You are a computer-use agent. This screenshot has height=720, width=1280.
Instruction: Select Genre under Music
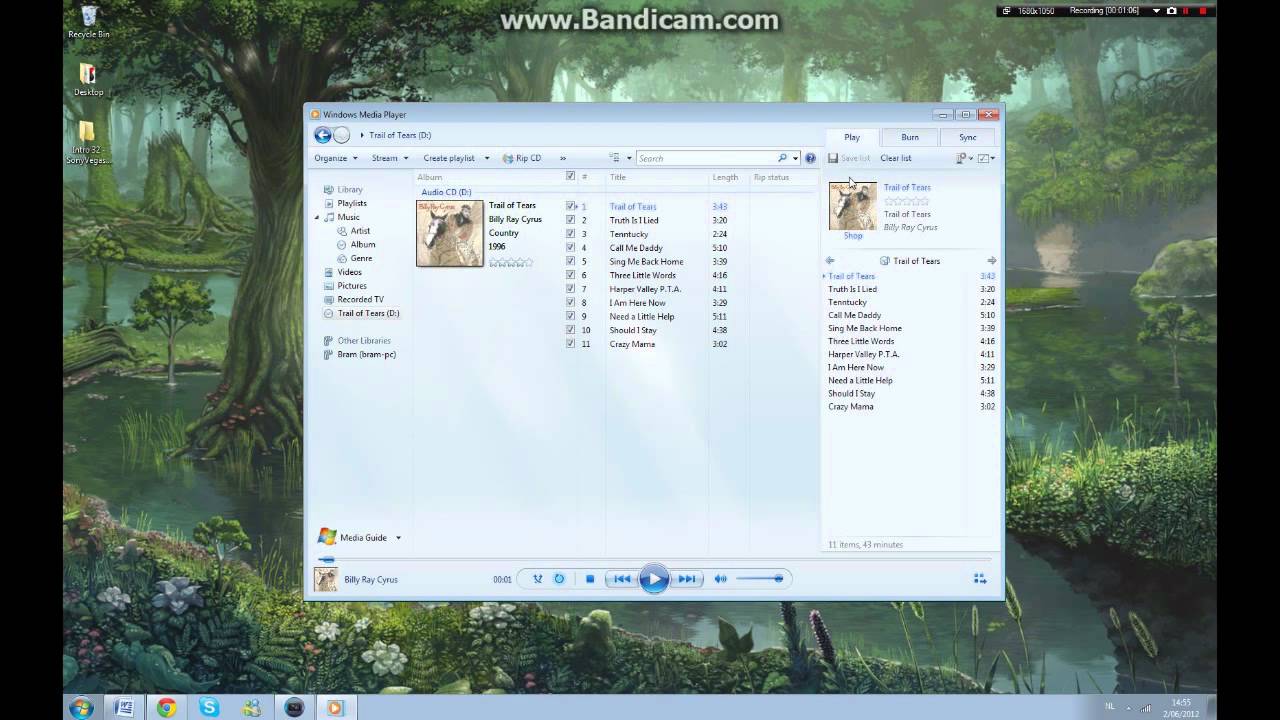coord(361,258)
